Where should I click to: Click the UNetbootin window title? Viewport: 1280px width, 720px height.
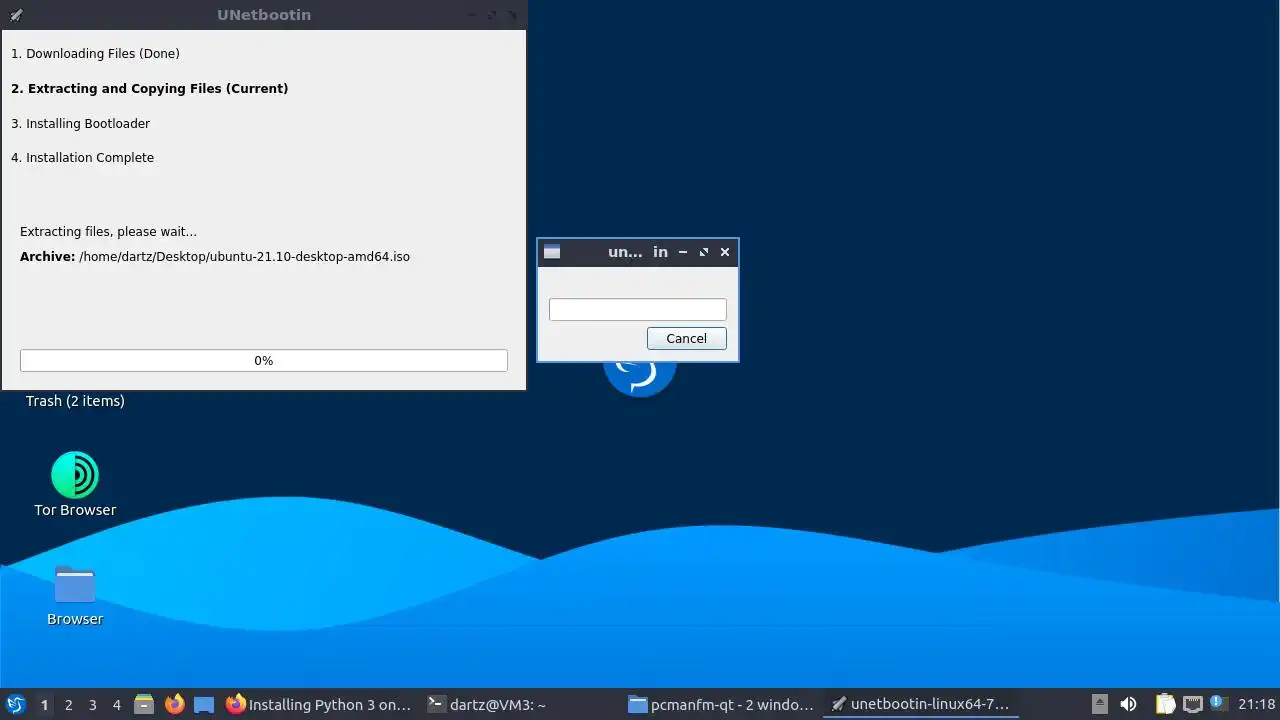264,15
